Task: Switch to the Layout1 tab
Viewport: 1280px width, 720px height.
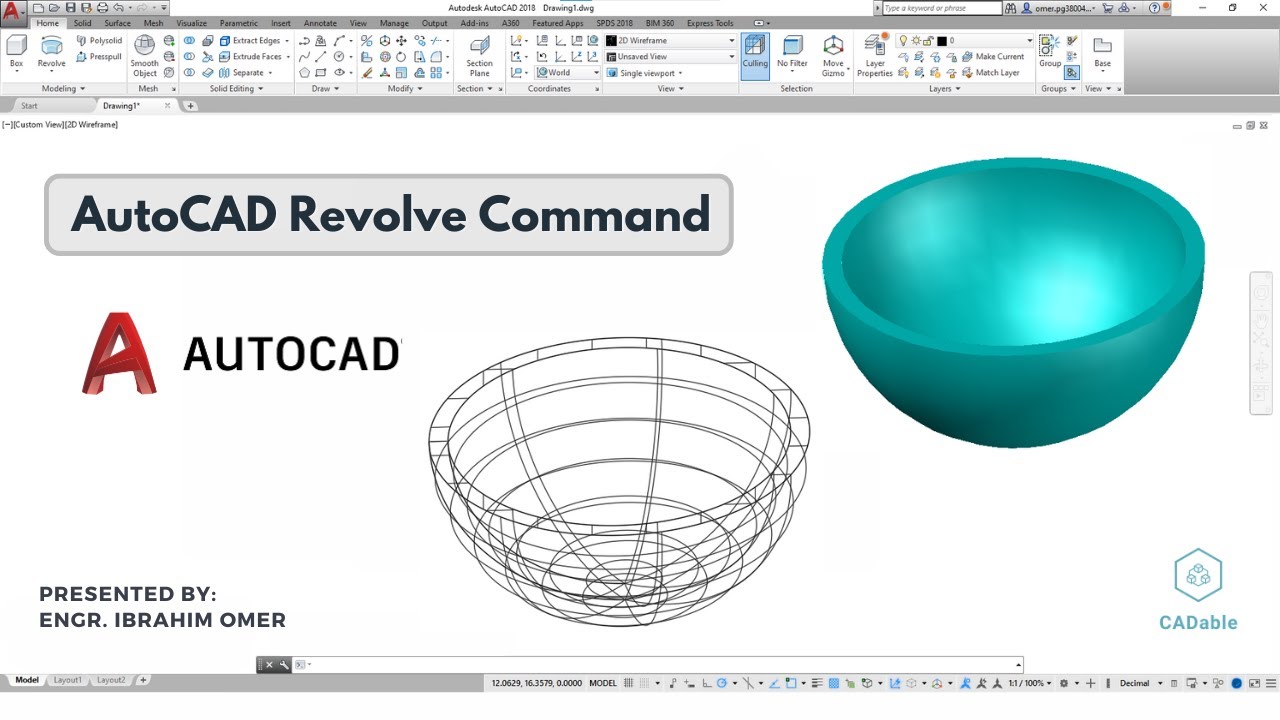Action: (67, 680)
